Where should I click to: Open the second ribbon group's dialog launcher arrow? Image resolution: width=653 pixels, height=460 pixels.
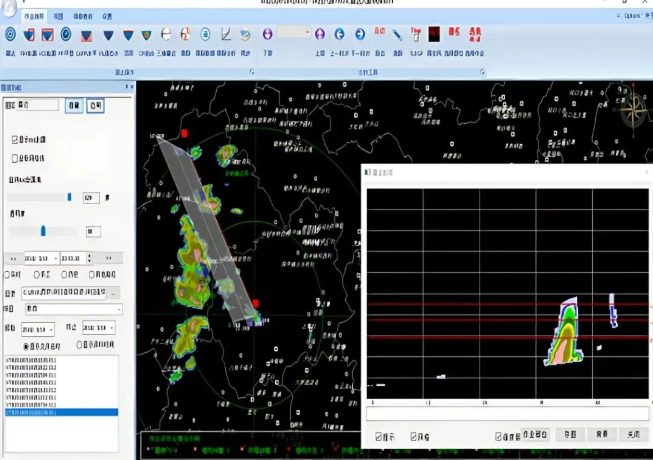pyautogui.click(x=482, y=72)
